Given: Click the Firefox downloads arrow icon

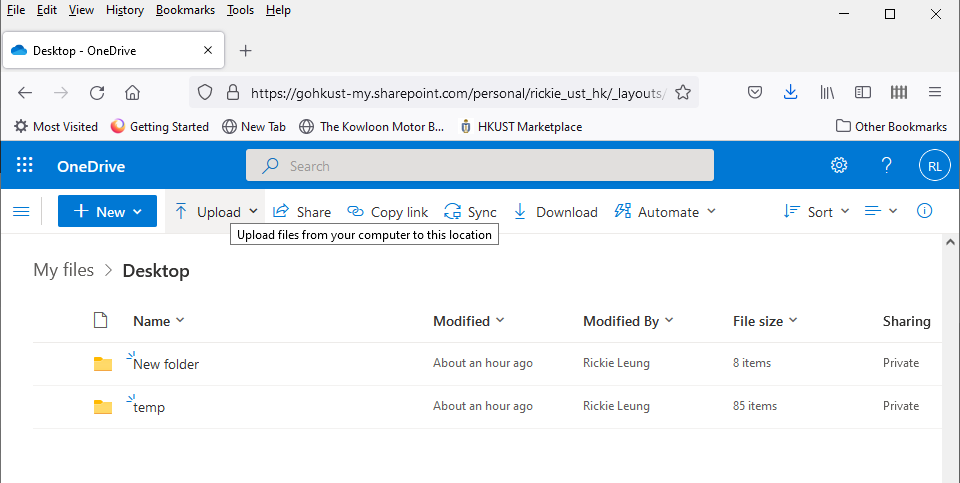Looking at the screenshot, I should 790,92.
